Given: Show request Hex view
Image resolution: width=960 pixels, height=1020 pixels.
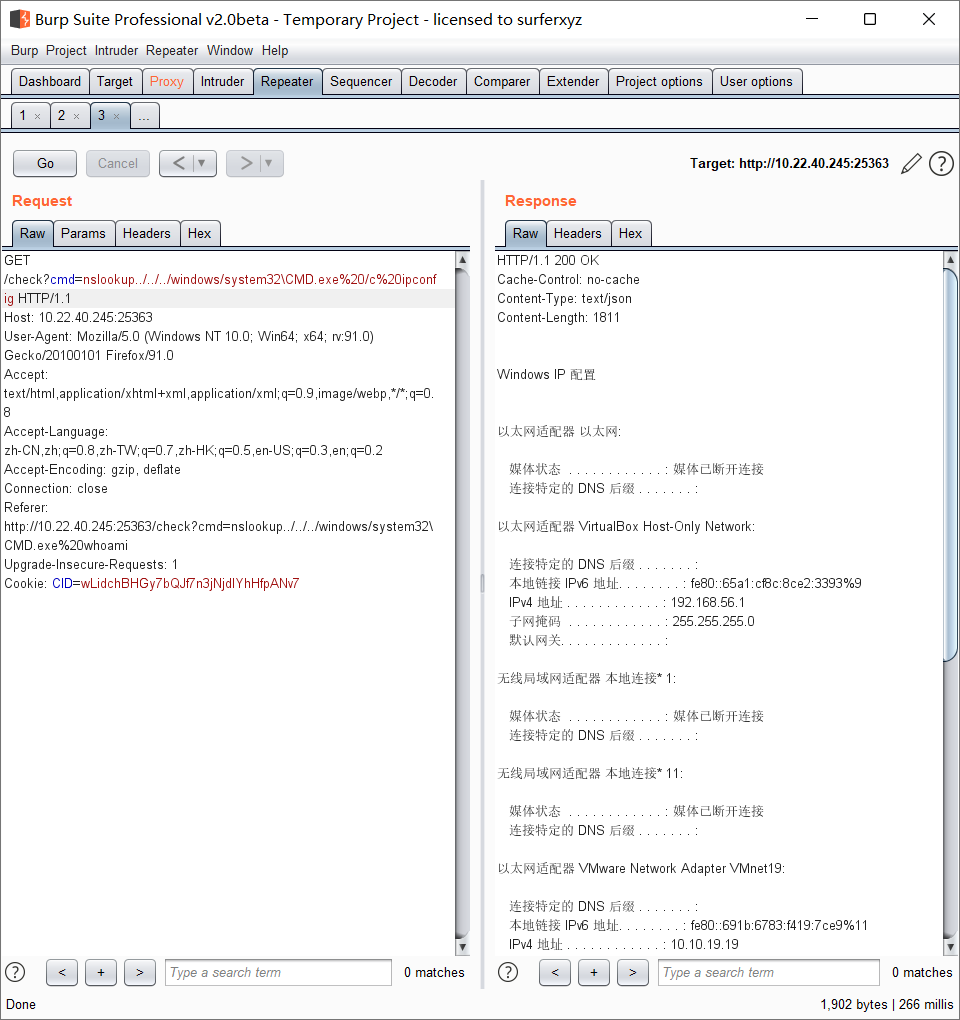Looking at the screenshot, I should pyautogui.click(x=199, y=234).
